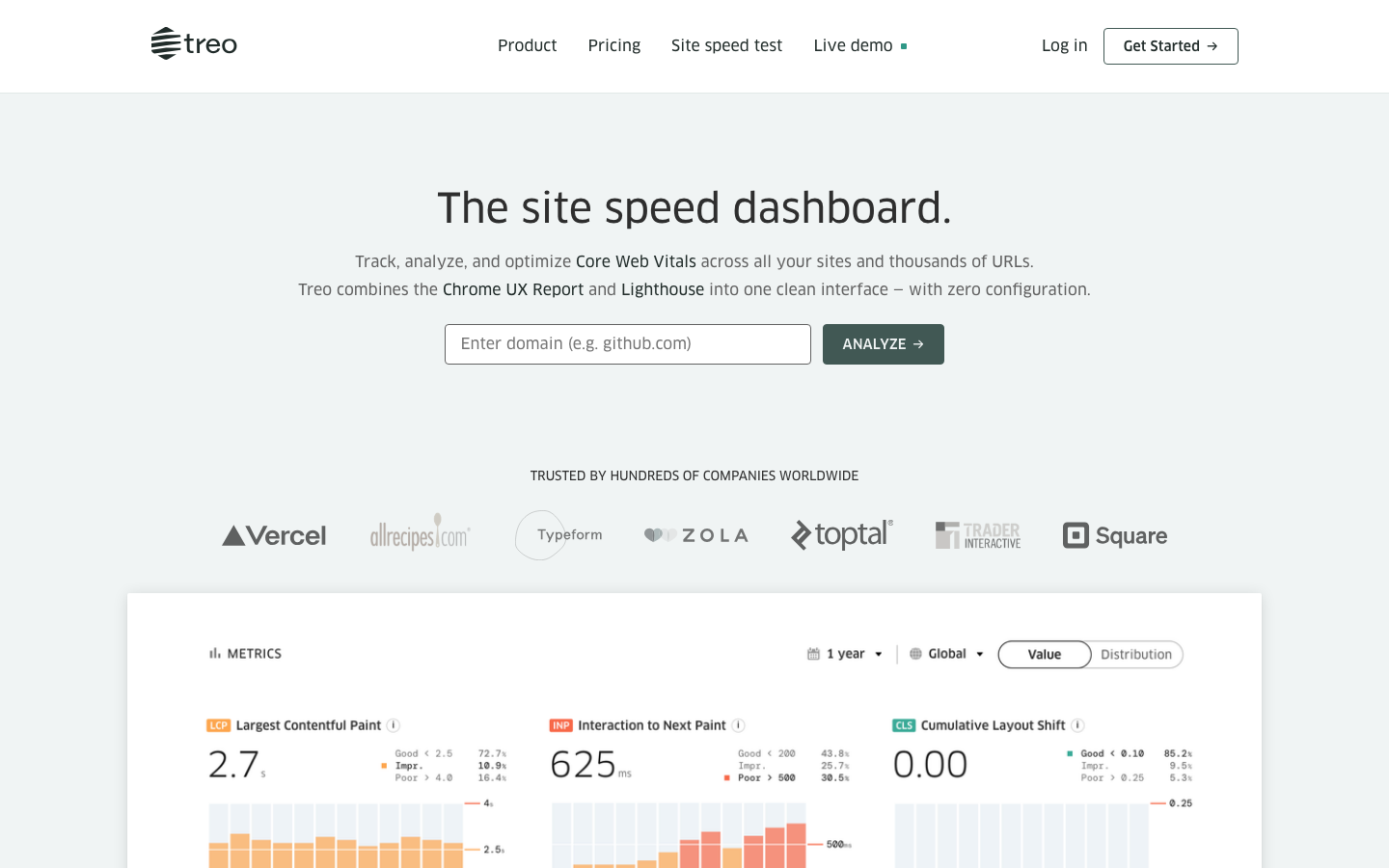The height and width of the screenshot is (868, 1389).
Task: Click the green CLS badge
Action: [904, 725]
